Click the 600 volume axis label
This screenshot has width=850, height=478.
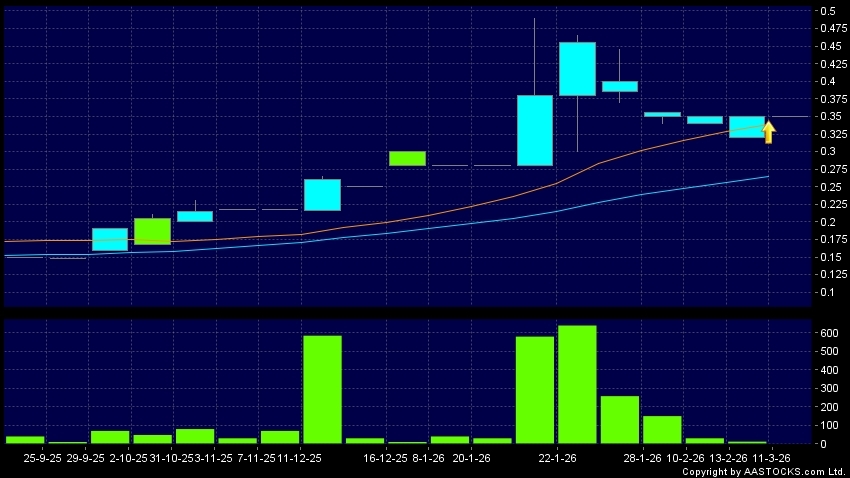(x=828, y=333)
